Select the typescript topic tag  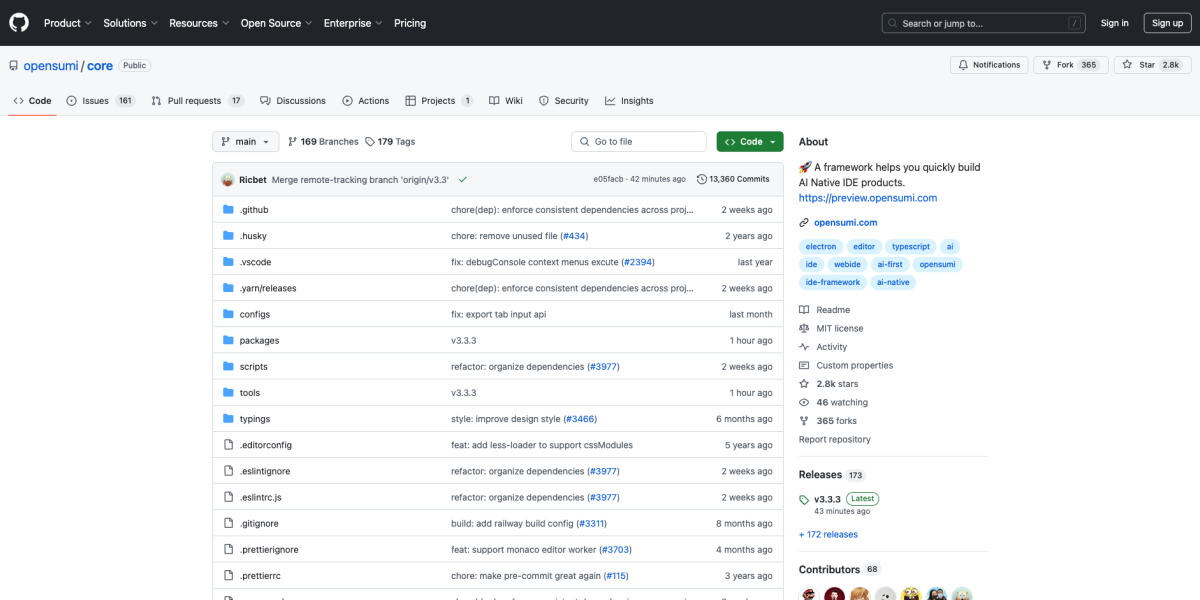910,246
